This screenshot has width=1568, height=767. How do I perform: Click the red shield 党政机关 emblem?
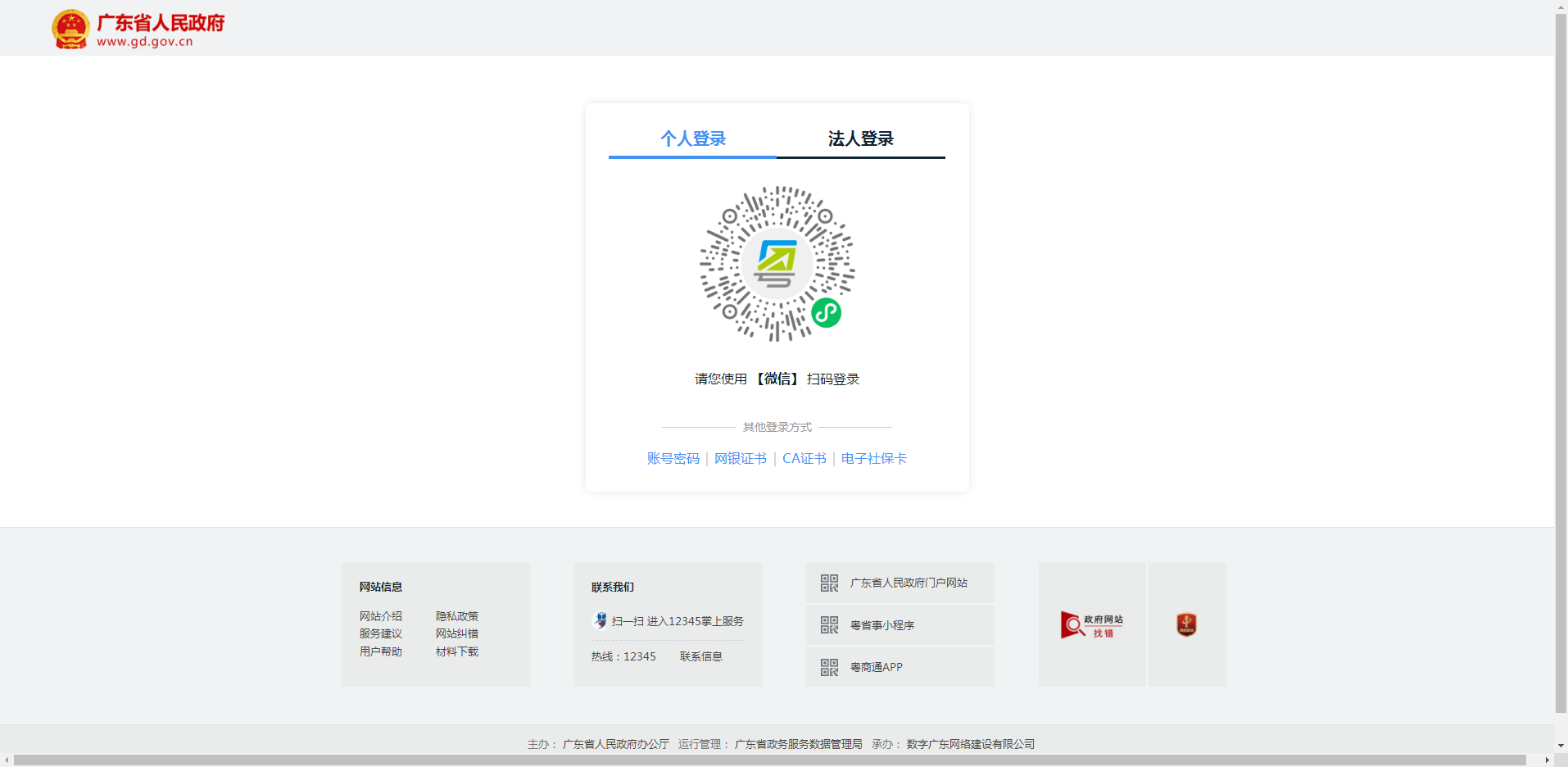(1186, 625)
